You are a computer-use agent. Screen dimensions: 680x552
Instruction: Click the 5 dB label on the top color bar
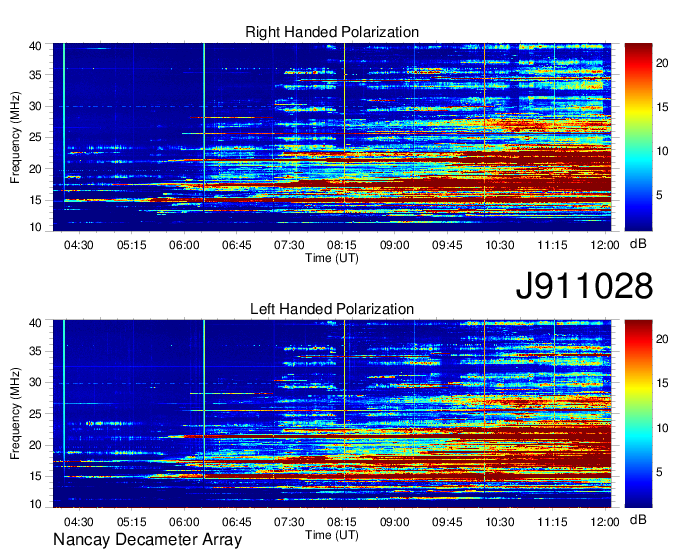click(659, 195)
